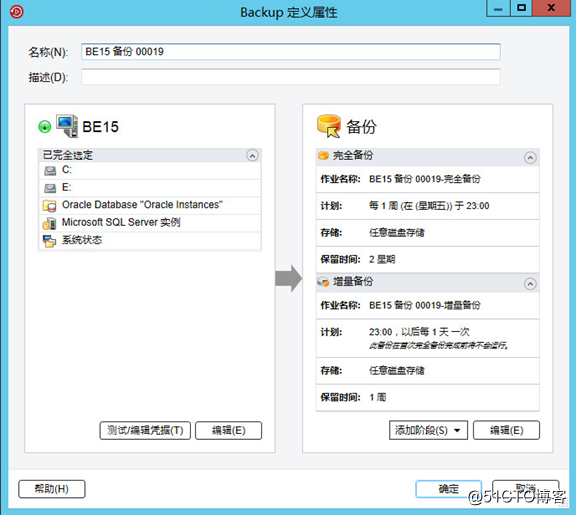Select Microsoft SQL Server 实例 row
The width and height of the screenshot is (576, 515).
[x=150, y=223]
